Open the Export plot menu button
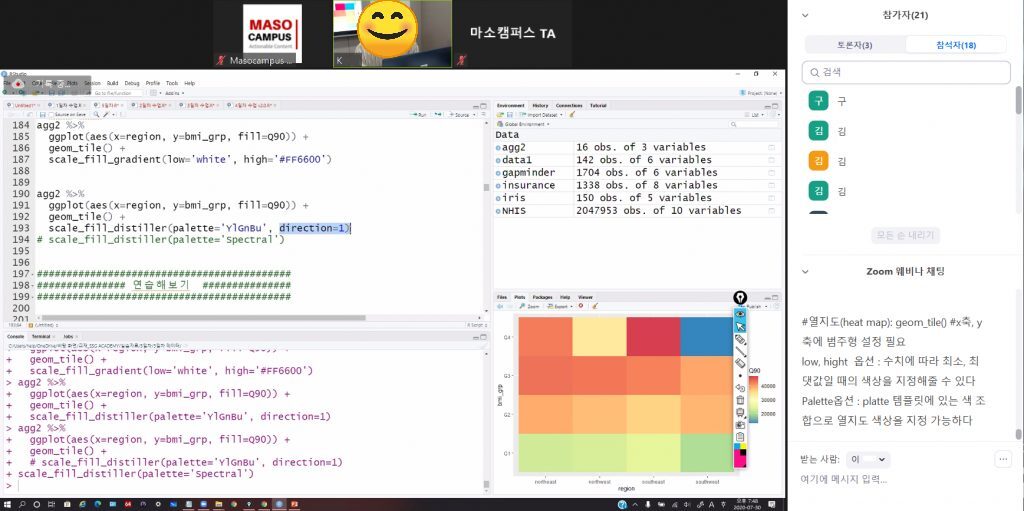 pos(561,306)
